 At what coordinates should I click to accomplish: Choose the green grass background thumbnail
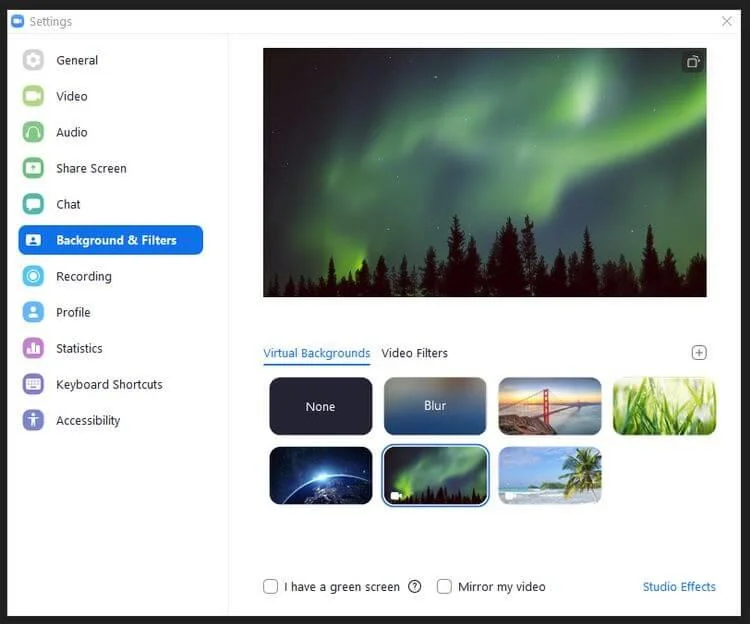pos(664,406)
